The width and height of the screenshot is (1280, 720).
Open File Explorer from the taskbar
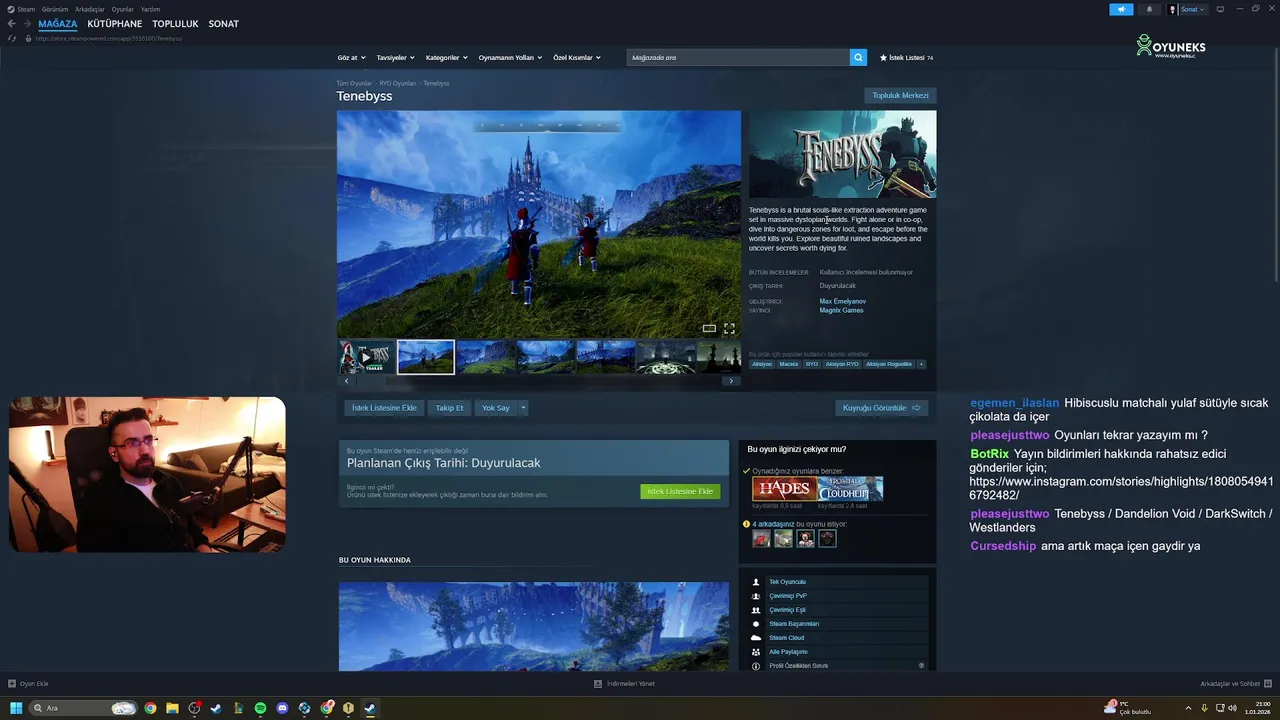[x=172, y=708]
